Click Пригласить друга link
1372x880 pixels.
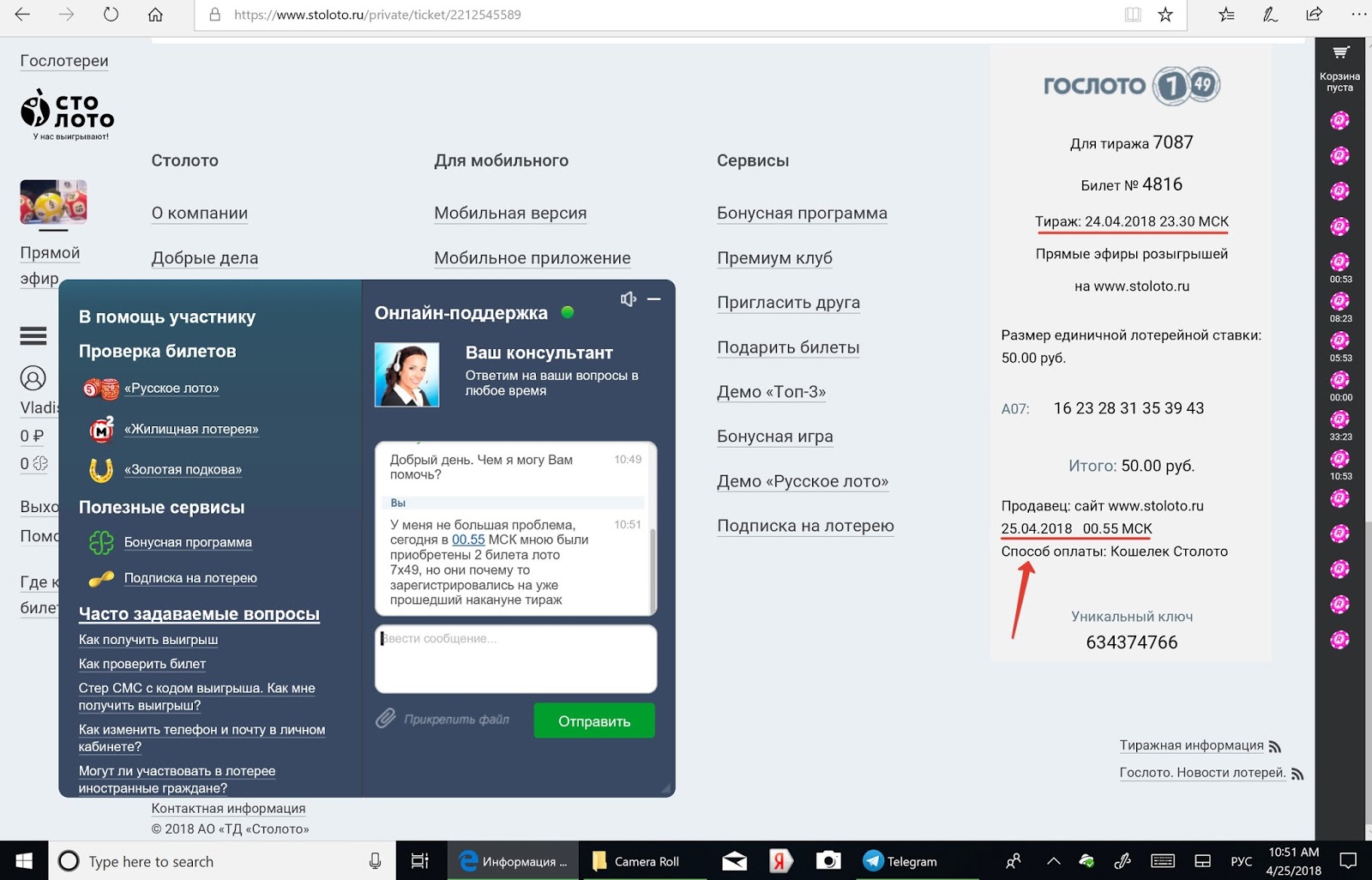click(788, 302)
